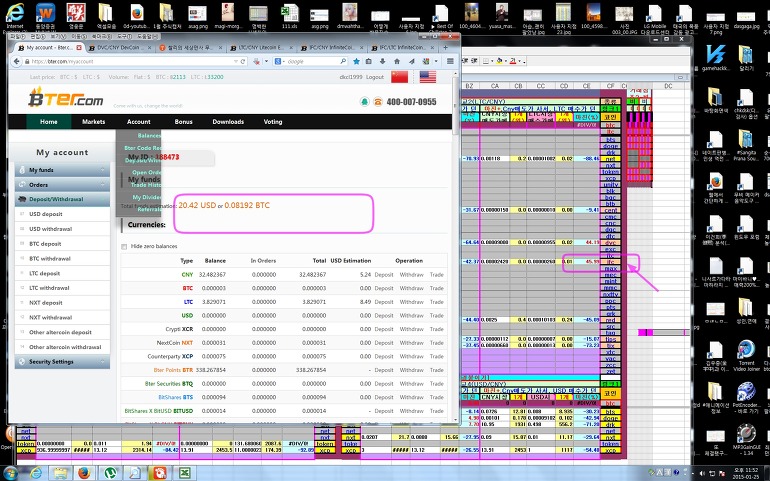The image size is (770, 481).
Task: Click Withdraw link in the LTC row
Action: (x=412, y=302)
